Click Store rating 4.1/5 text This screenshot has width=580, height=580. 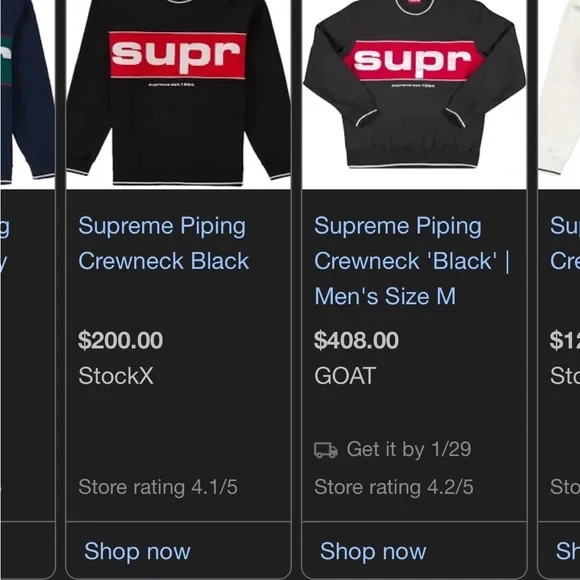pyautogui.click(x=158, y=487)
